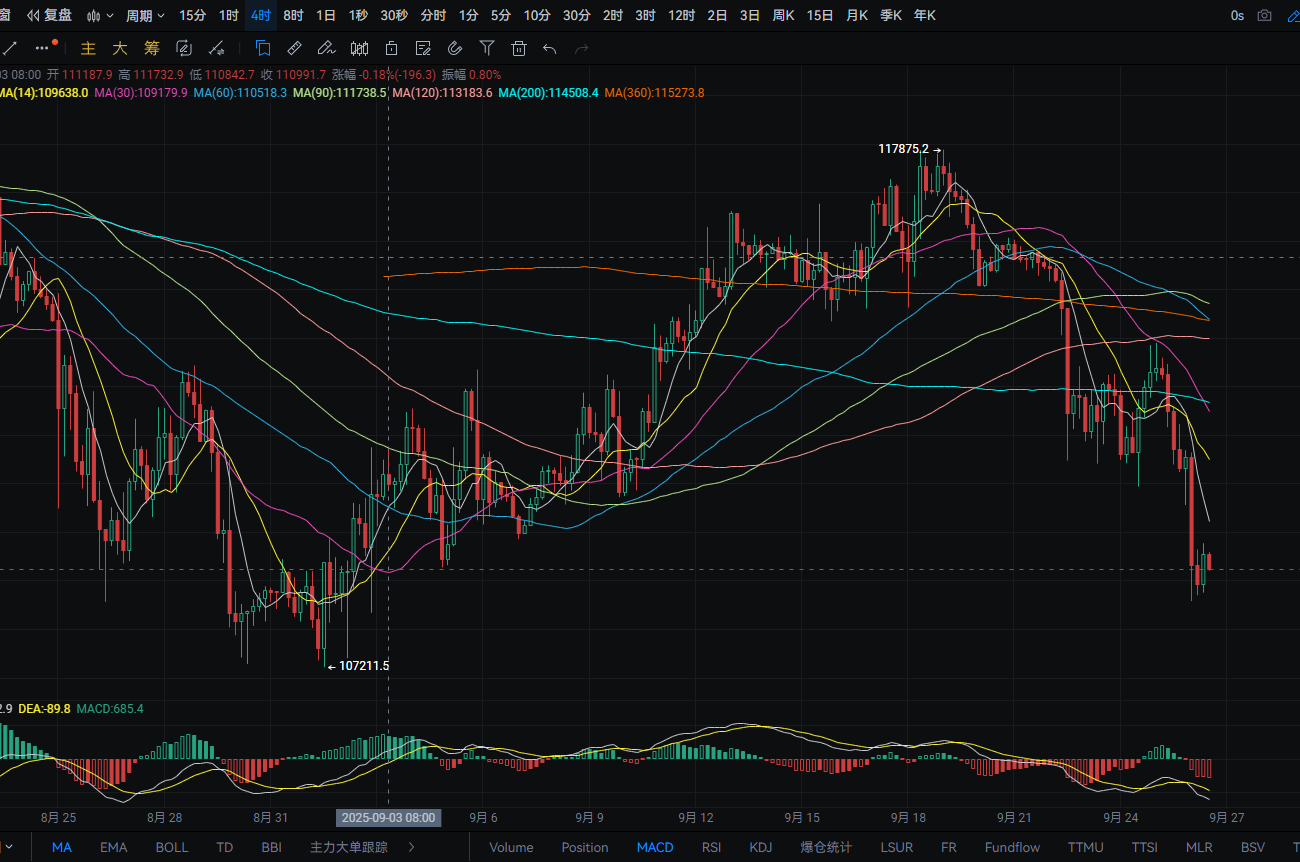Viewport: 1300px width, 862px height.
Task: Take a chart screenshot with camera icon
Action: 1264,15
